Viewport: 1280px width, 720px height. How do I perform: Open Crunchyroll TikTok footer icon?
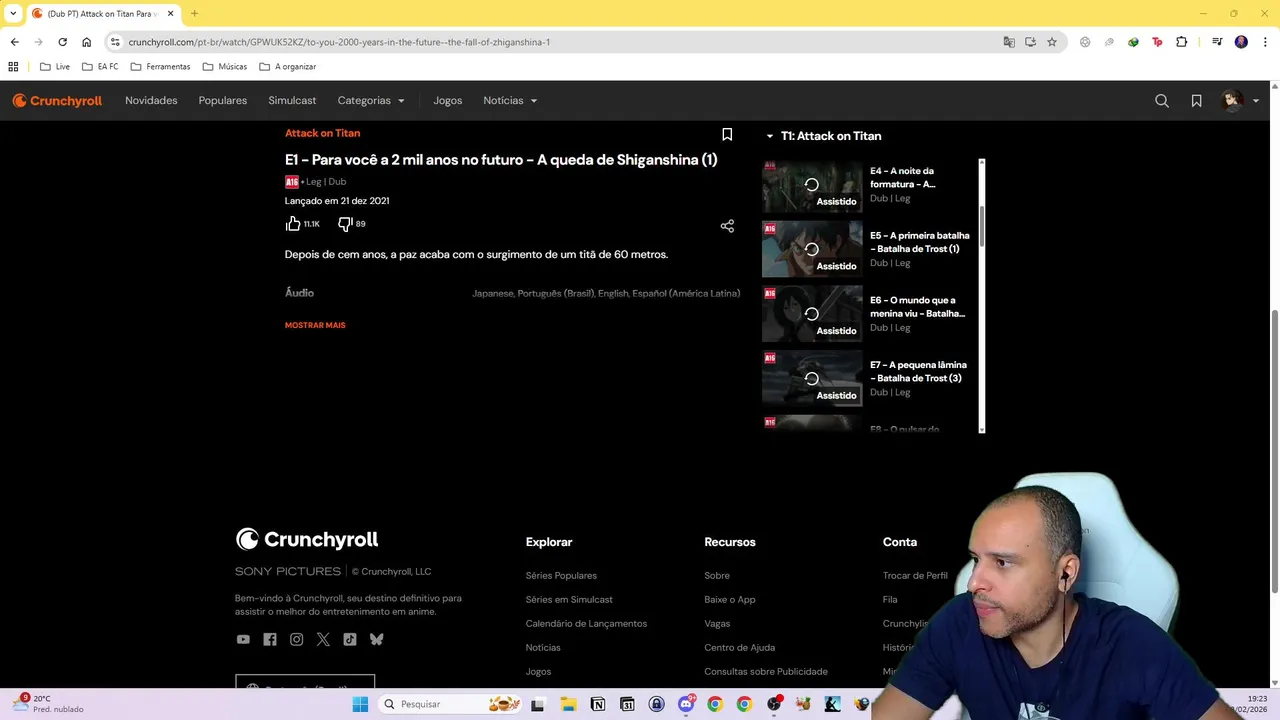coord(350,639)
